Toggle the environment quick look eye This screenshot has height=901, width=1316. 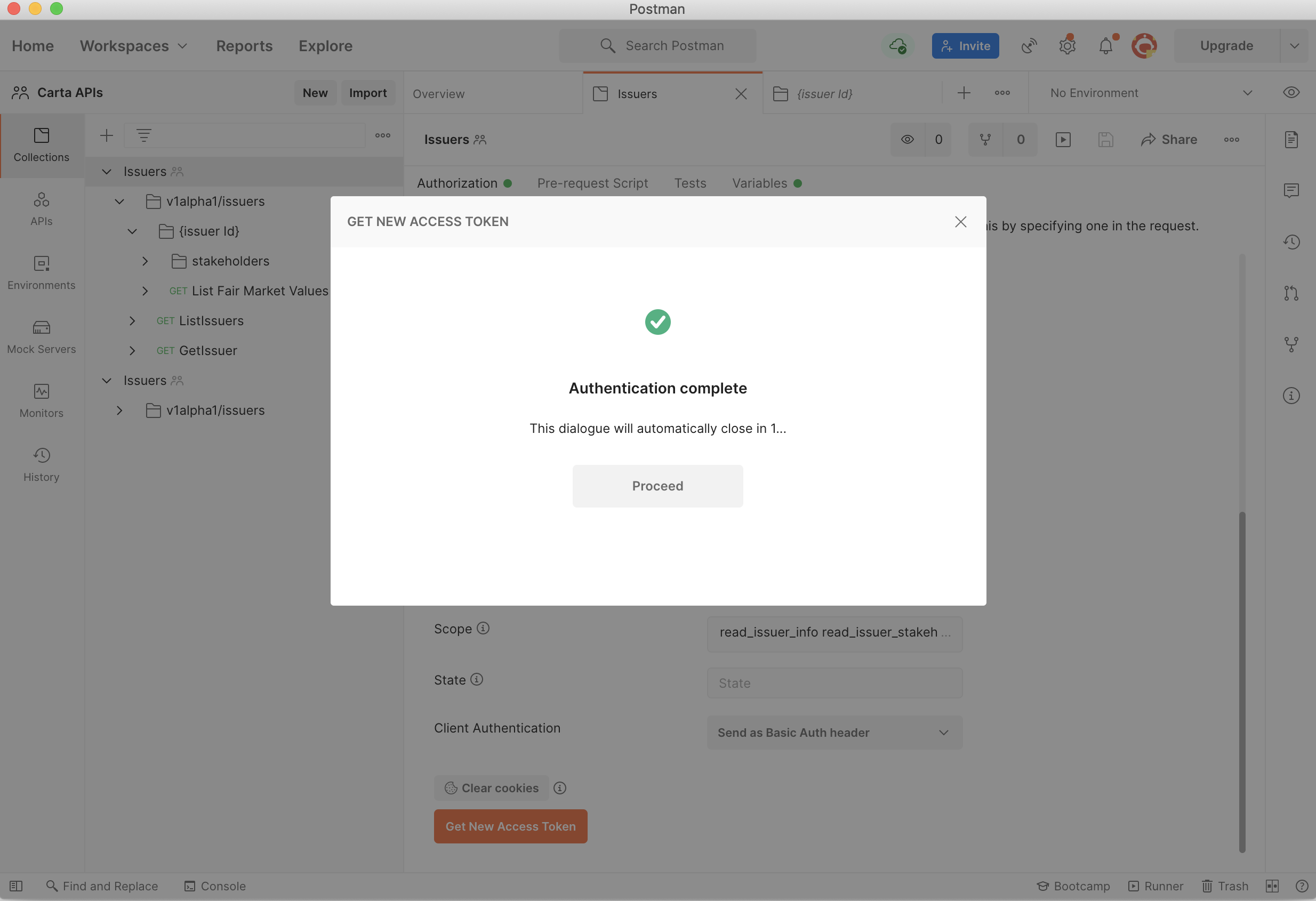[x=1290, y=93]
